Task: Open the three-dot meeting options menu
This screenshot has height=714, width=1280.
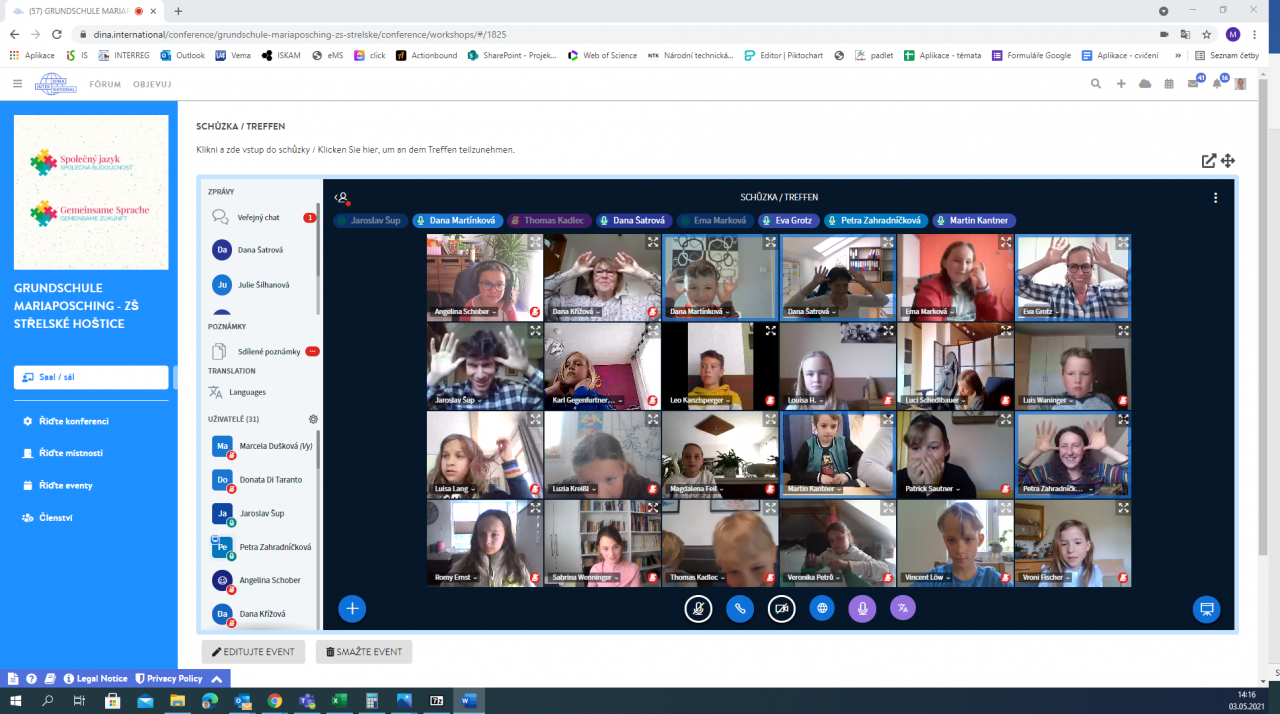Action: (x=1215, y=198)
